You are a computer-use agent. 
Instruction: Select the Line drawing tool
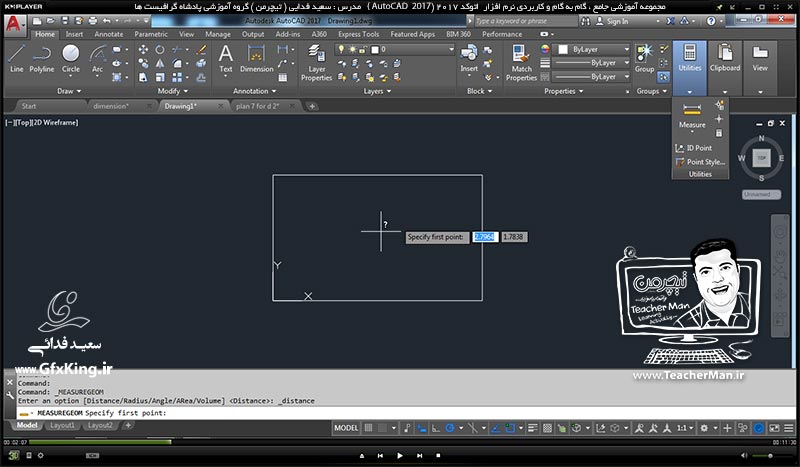[16, 58]
